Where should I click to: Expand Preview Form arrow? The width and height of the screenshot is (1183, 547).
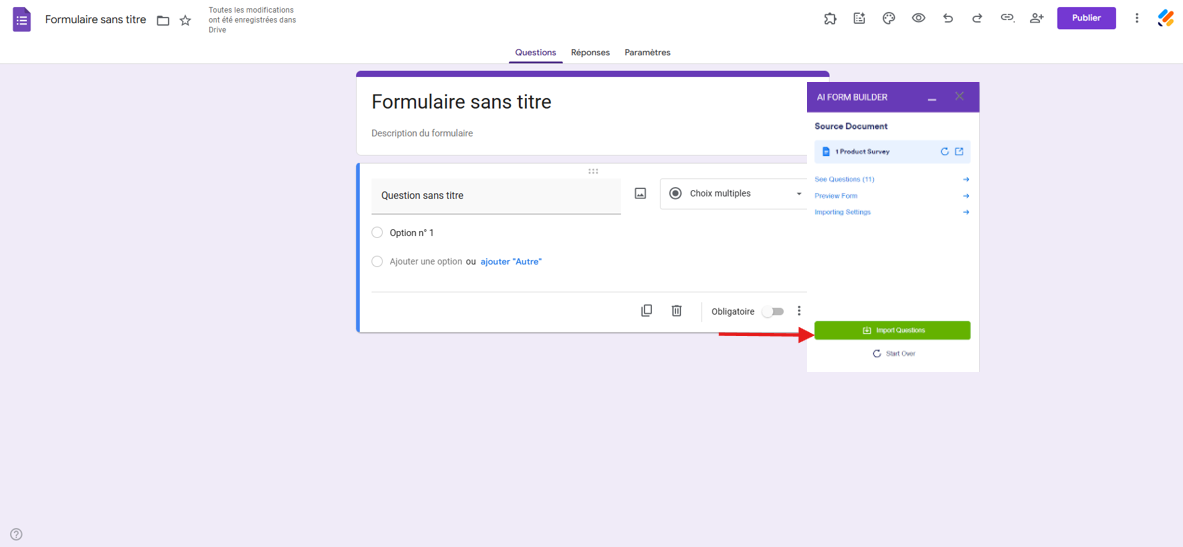[966, 196]
